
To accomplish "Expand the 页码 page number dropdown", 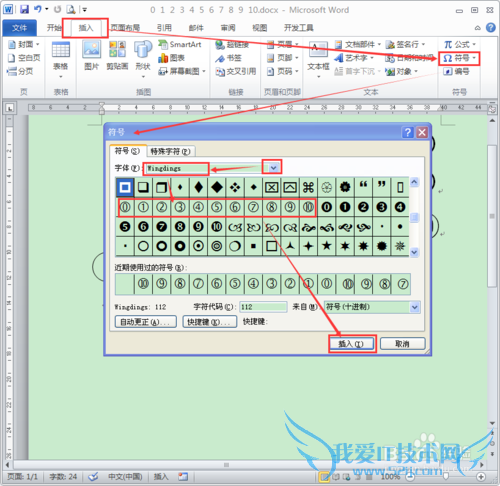I will point(296,71).
